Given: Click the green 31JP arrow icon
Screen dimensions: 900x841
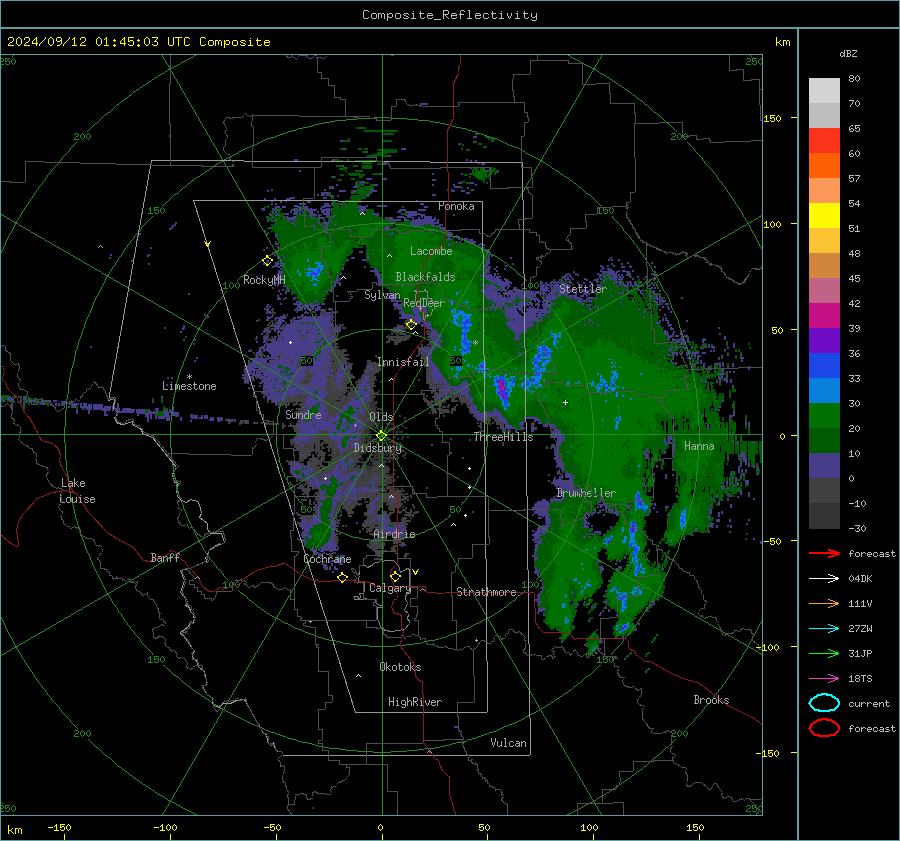Looking at the screenshot, I should (x=824, y=653).
